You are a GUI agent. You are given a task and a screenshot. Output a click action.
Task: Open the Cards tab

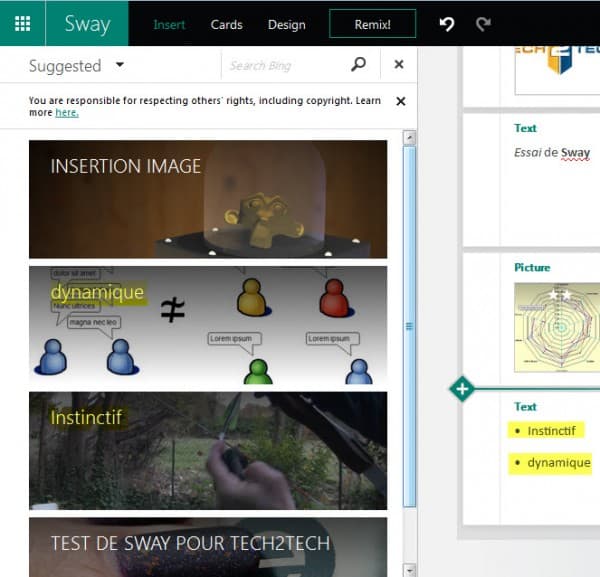227,25
